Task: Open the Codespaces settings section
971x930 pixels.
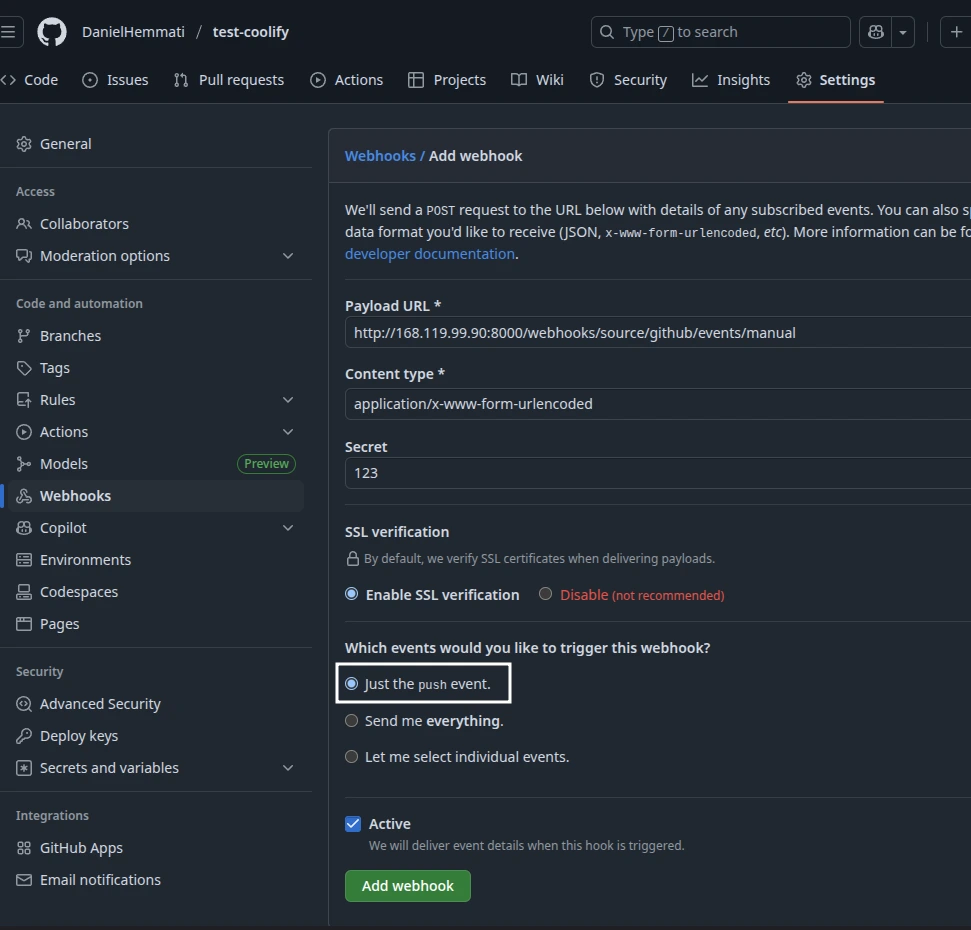Action: [79, 591]
